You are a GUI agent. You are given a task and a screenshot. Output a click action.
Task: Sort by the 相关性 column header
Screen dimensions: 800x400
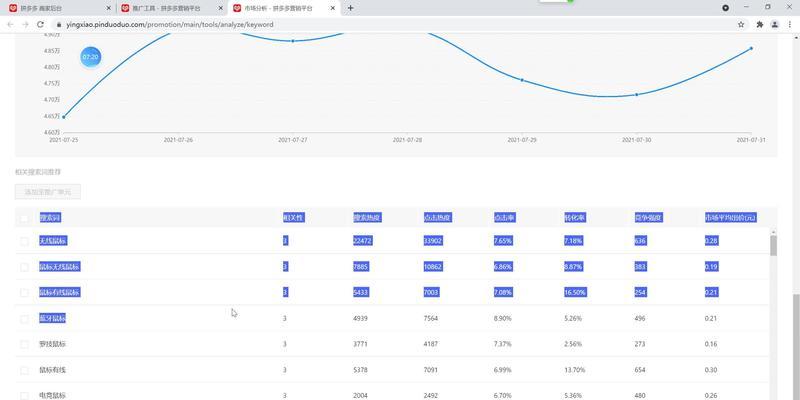pyautogui.click(x=293, y=218)
